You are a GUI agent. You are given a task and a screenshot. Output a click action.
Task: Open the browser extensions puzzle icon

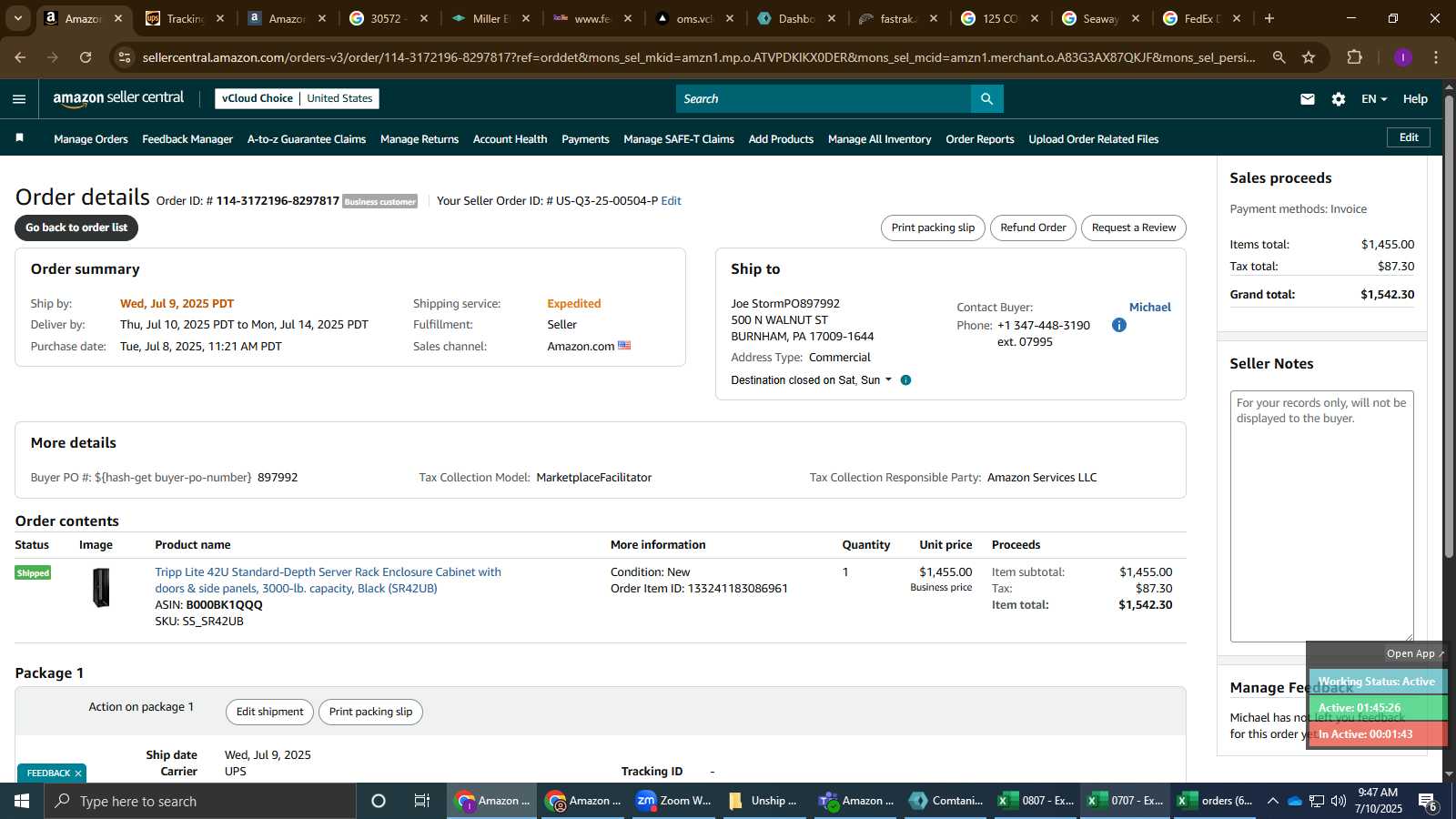(x=1355, y=57)
